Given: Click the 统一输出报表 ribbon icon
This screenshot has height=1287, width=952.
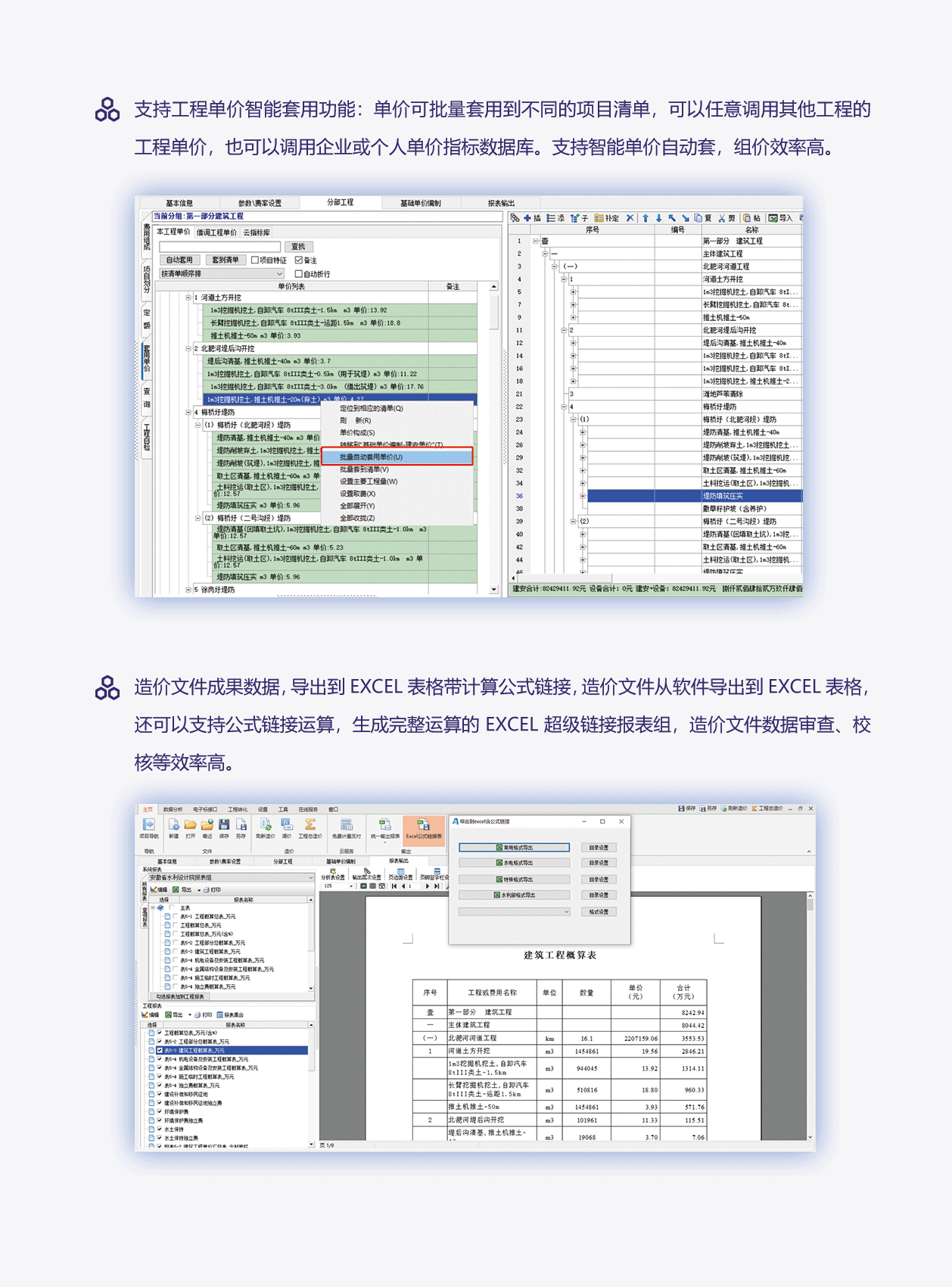Looking at the screenshot, I should pyautogui.click(x=385, y=824).
